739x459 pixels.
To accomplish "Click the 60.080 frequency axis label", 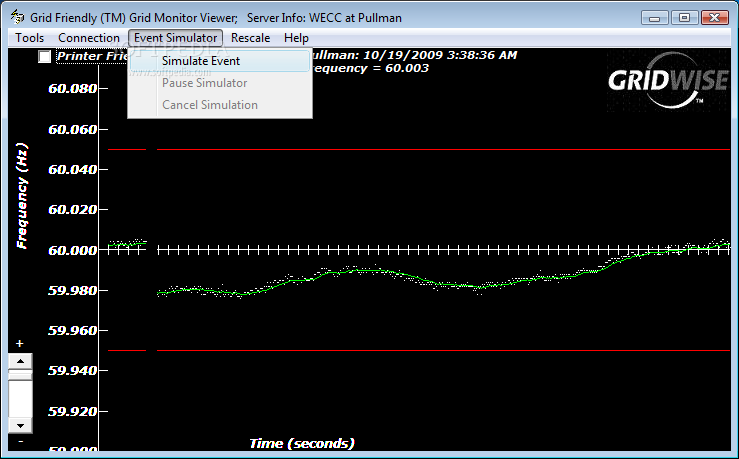I will pos(73,89).
